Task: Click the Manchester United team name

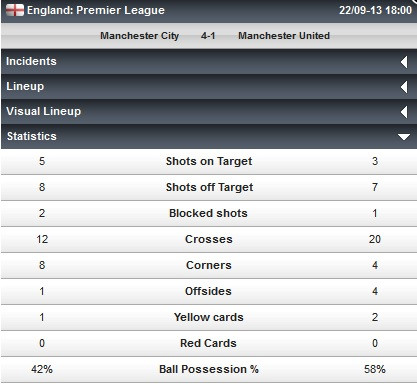Action: click(x=284, y=36)
